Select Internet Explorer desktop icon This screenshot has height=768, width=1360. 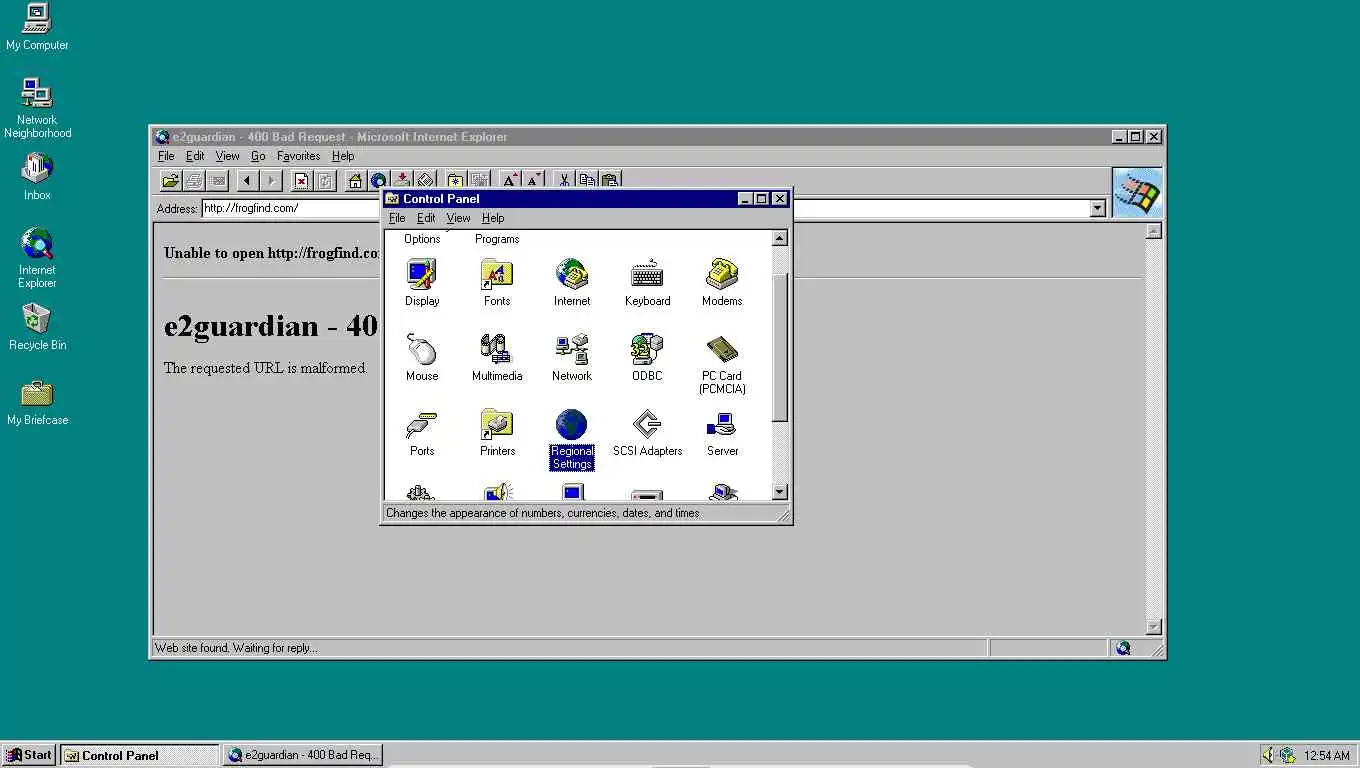click(37, 257)
